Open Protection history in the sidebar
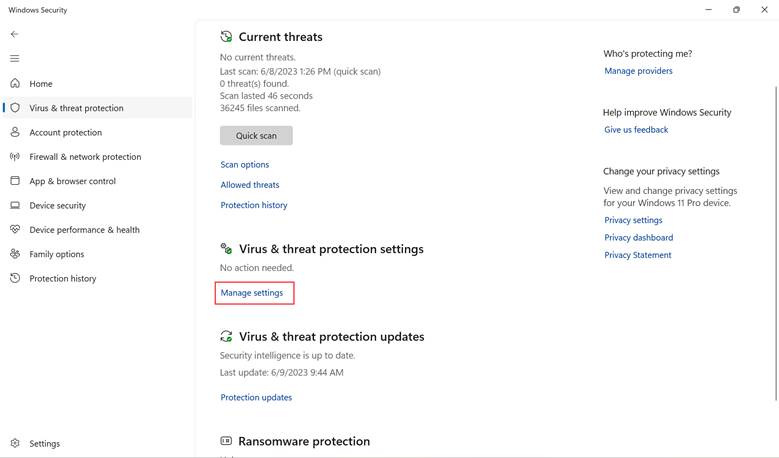Image resolution: width=779 pixels, height=458 pixels. click(63, 279)
